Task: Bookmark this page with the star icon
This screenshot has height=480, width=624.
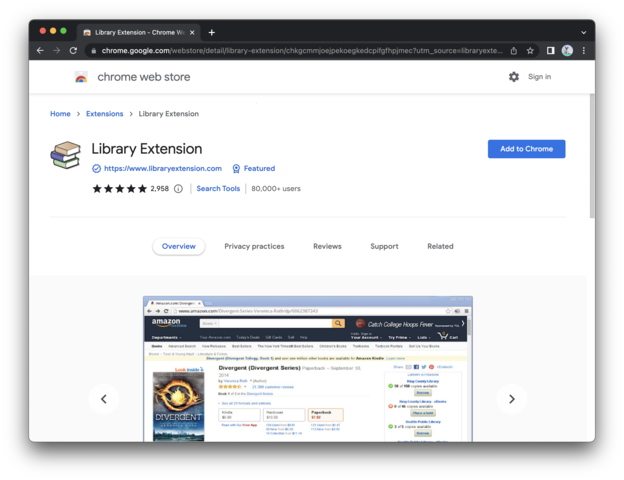Action: (530, 51)
